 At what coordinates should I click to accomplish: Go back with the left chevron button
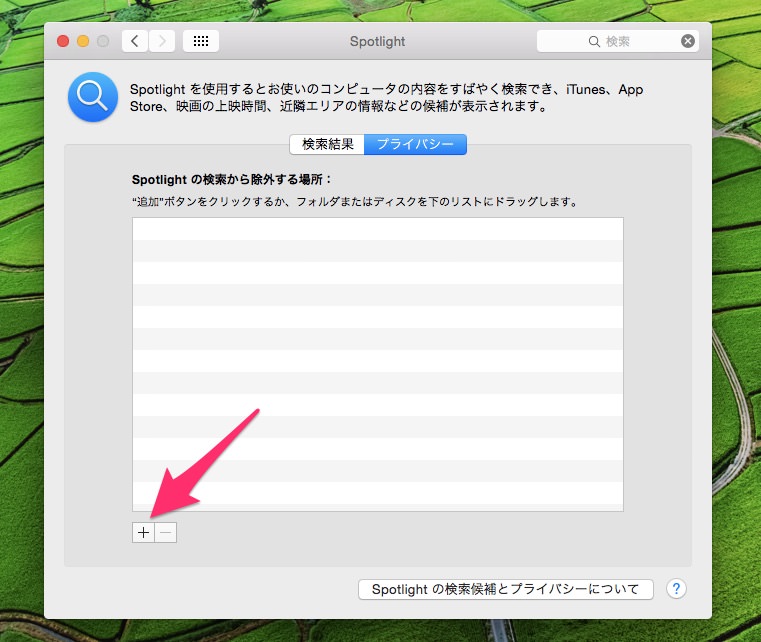[x=135, y=41]
